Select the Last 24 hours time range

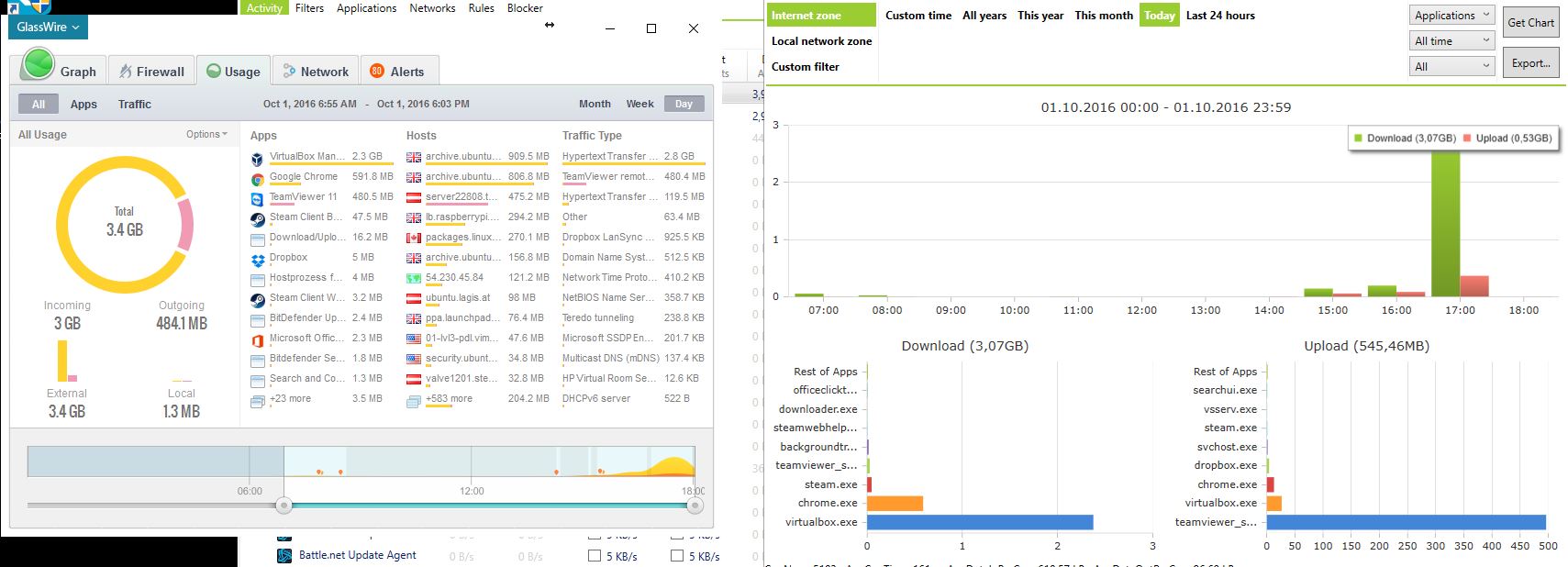[x=1220, y=16]
